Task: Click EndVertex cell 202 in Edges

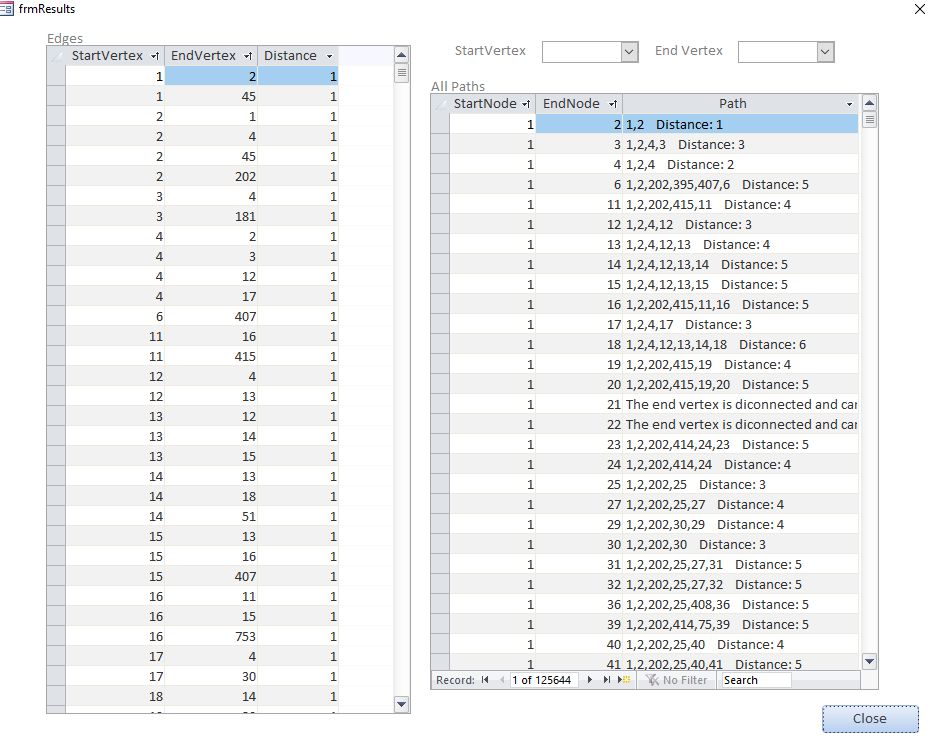Action: coord(211,177)
